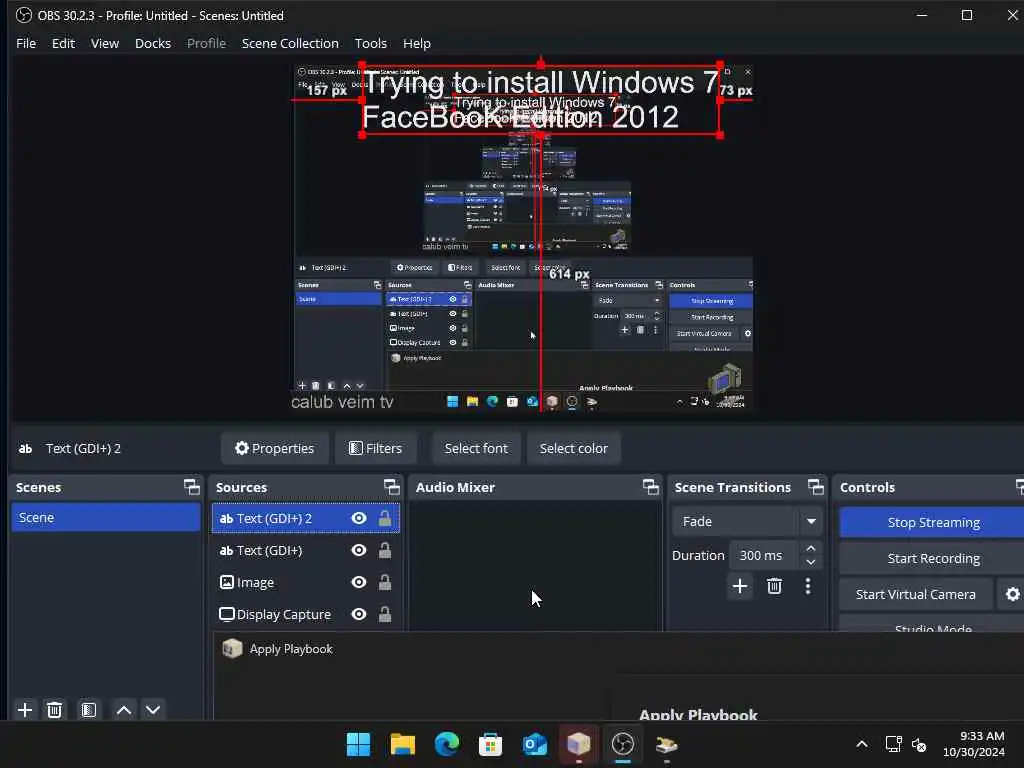This screenshot has width=1024, height=768.
Task: Add a new scene with plus icon
Action: (25, 710)
